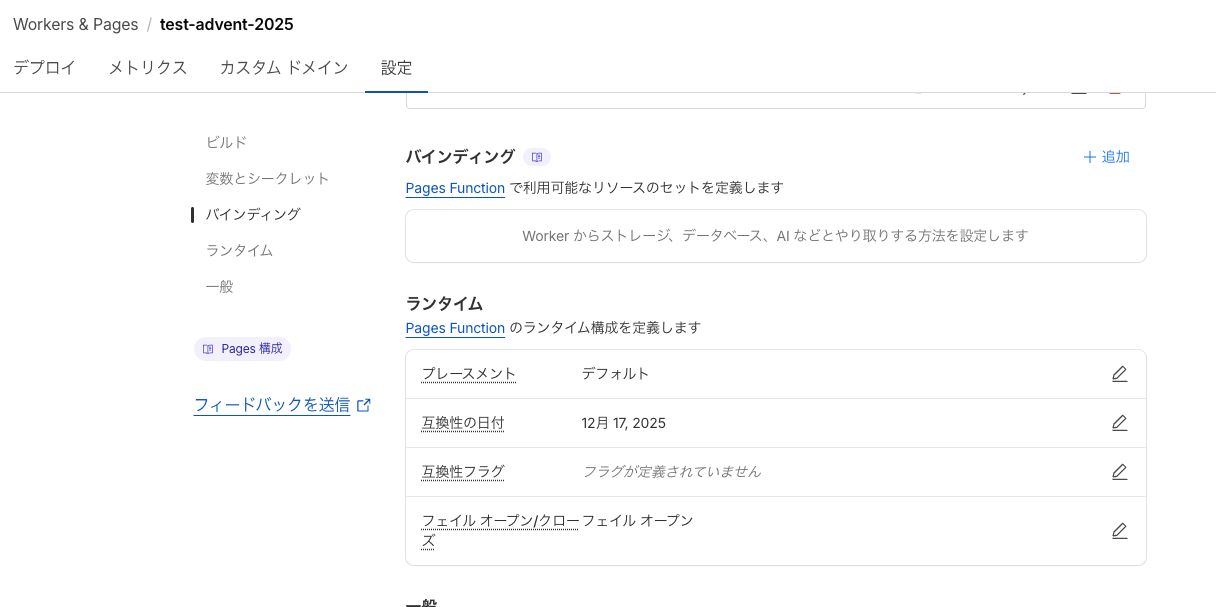This screenshot has width=1216, height=607.
Task: Edit the プレースメント setting with its pencil icon
Action: click(1119, 373)
